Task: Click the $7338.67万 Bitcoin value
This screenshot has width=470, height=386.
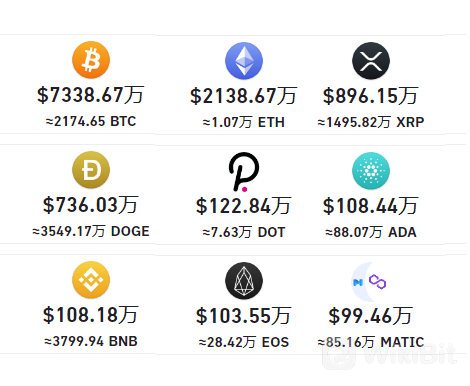Action: click(91, 95)
